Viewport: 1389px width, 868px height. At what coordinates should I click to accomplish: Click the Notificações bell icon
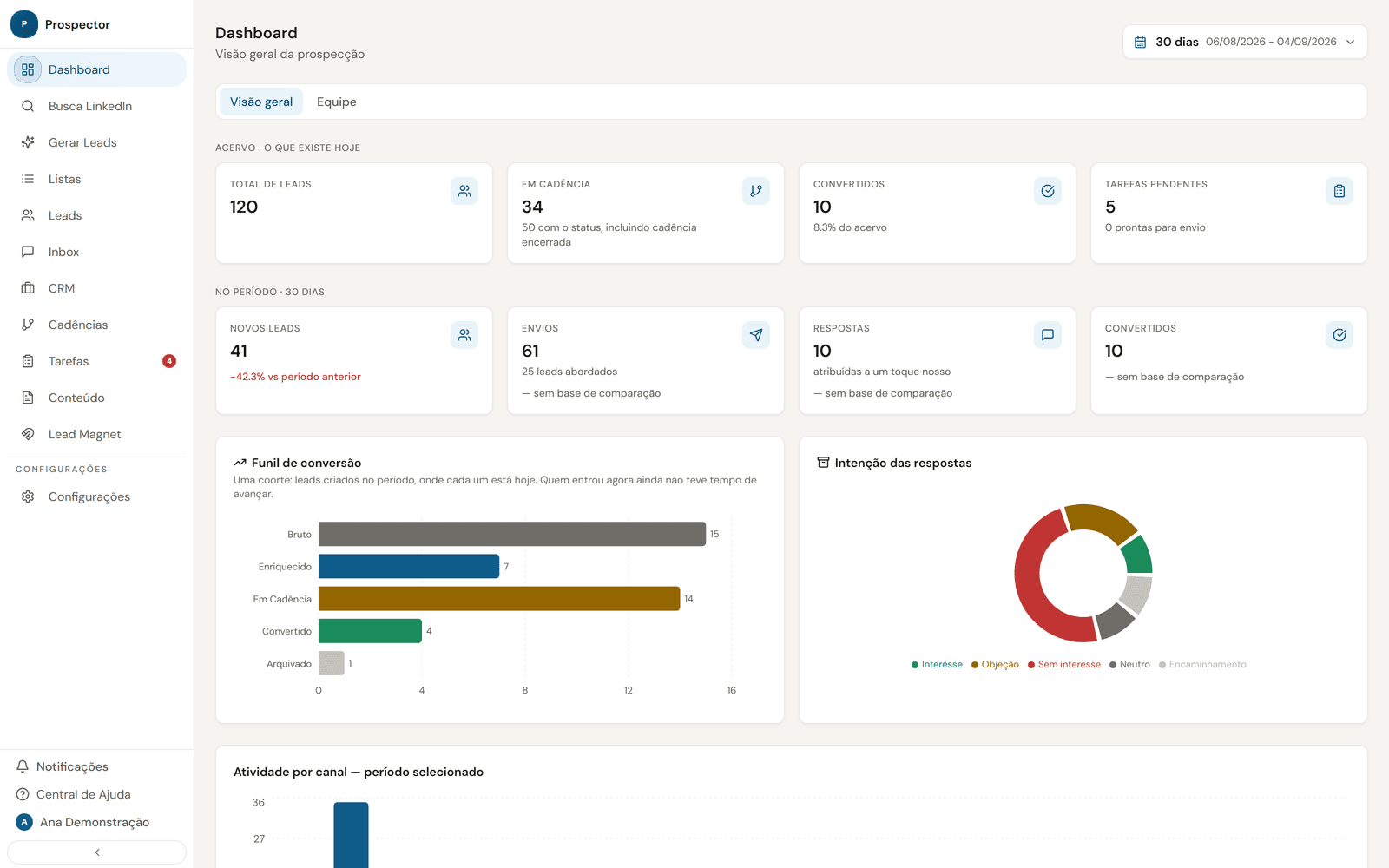pos(23,766)
